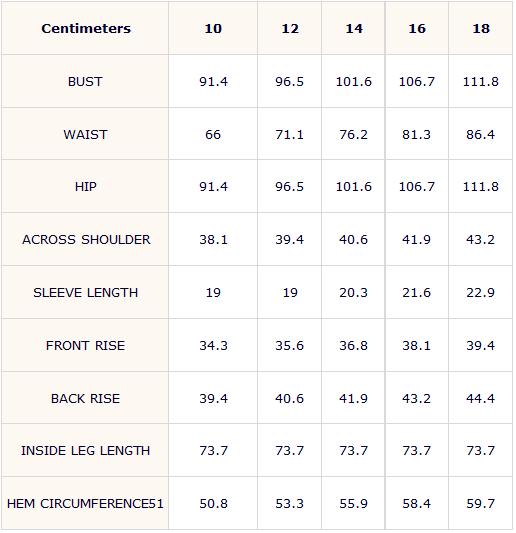Click the waist value 66 cell
Image resolution: width=516 pixels, height=533 pixels.
(213, 135)
